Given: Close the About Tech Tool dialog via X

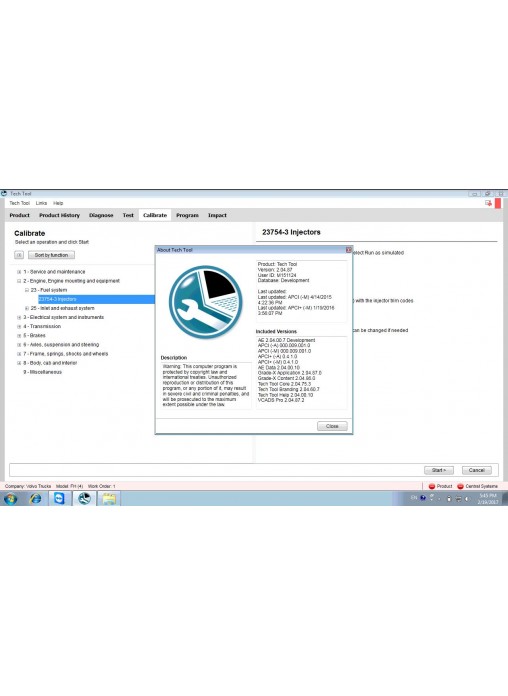Looking at the screenshot, I should (349, 250).
